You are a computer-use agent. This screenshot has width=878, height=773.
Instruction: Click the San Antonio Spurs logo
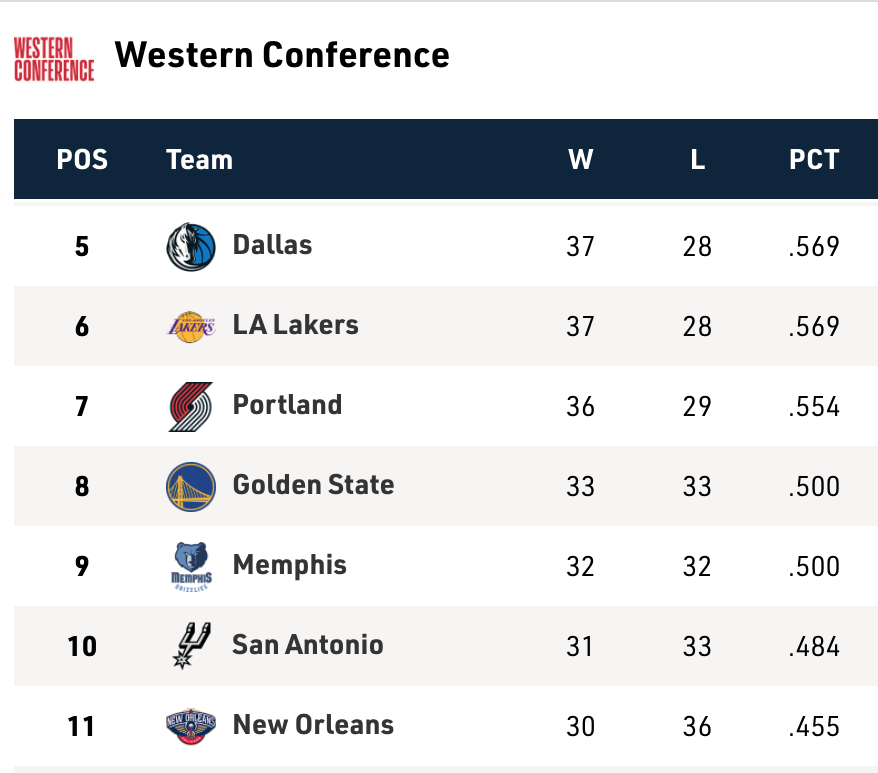tap(192, 646)
